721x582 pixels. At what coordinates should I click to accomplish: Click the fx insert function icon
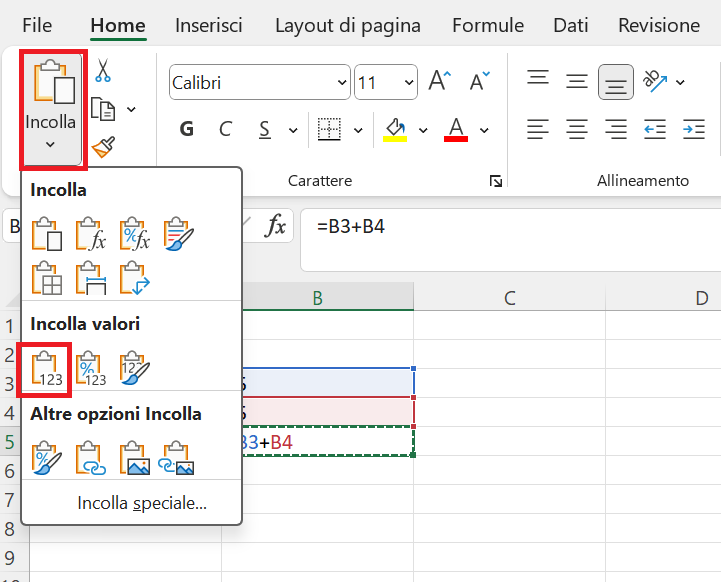[275, 226]
